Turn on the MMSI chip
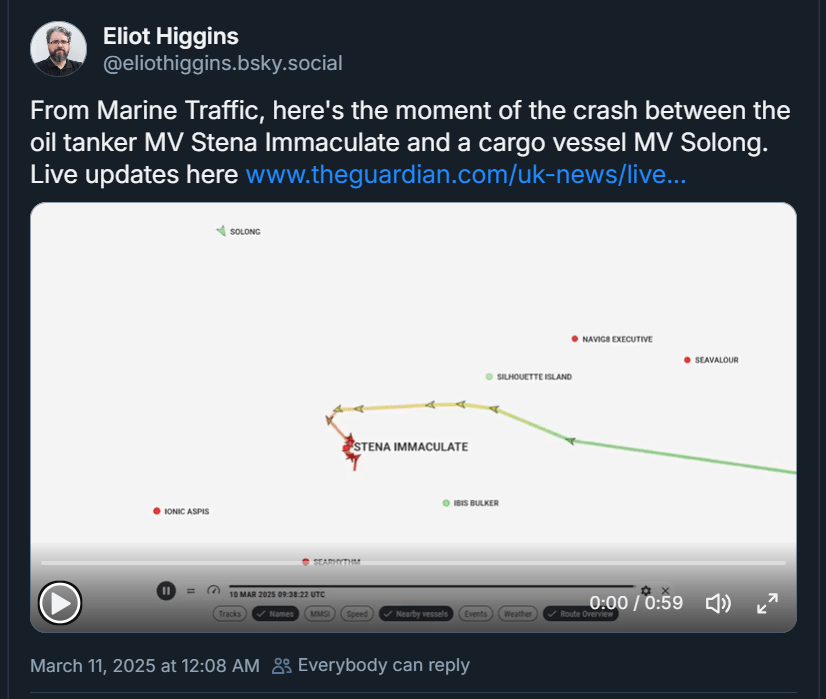 tap(320, 614)
